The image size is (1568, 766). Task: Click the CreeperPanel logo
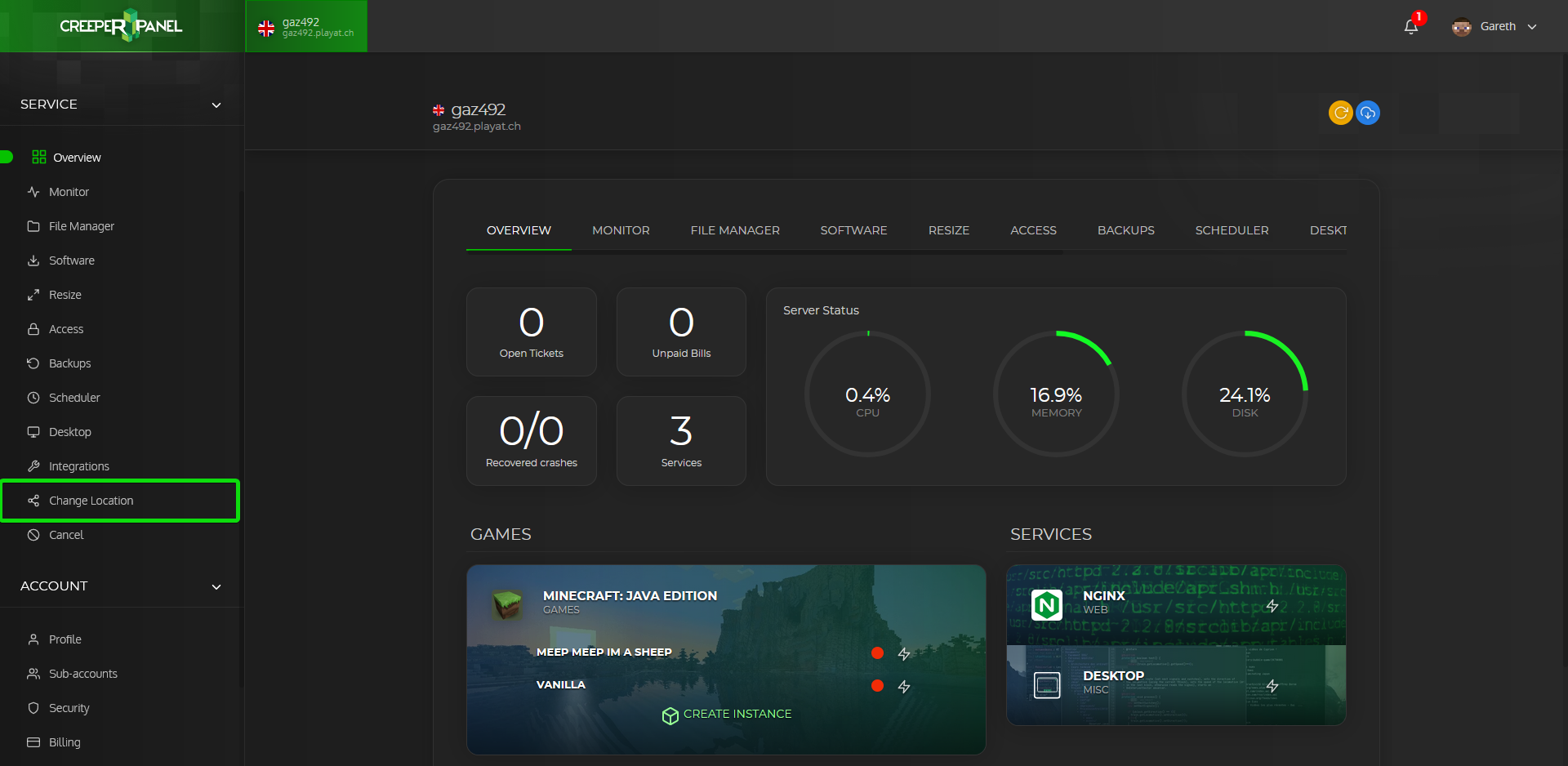click(121, 26)
